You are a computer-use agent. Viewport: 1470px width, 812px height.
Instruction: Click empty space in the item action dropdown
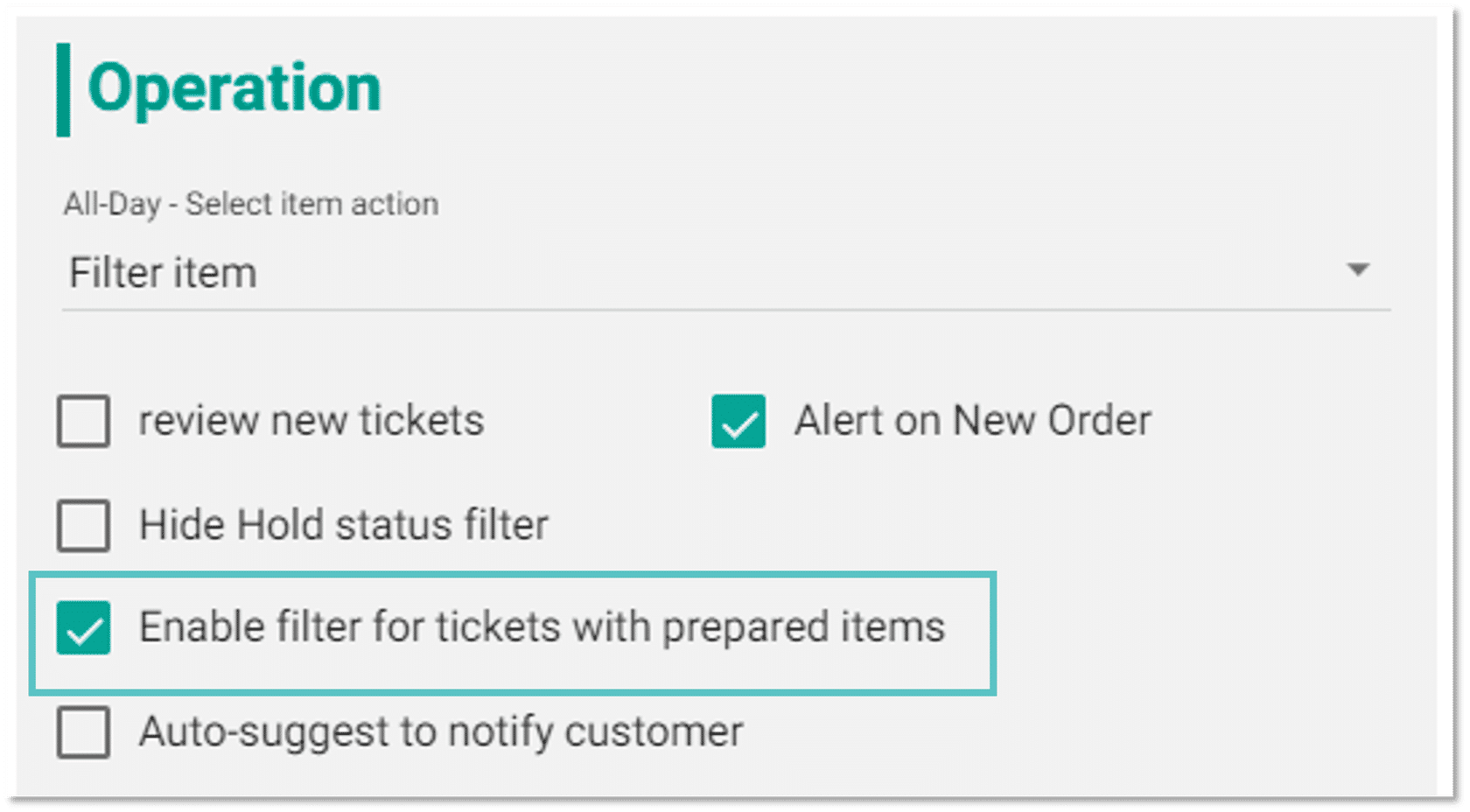pyautogui.click(x=787, y=273)
